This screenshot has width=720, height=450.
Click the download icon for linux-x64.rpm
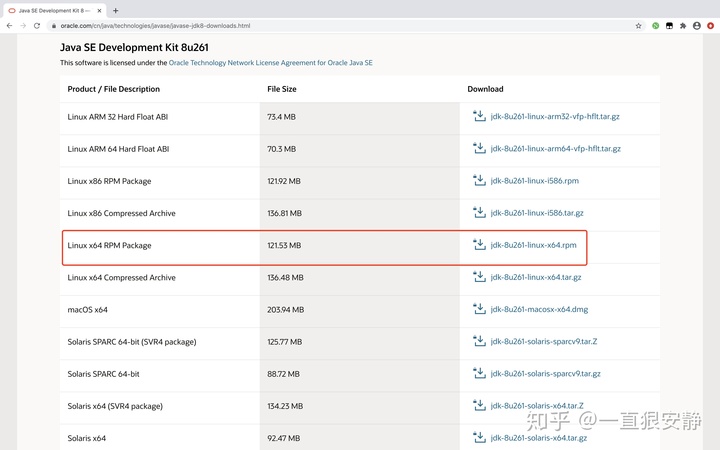(479, 245)
